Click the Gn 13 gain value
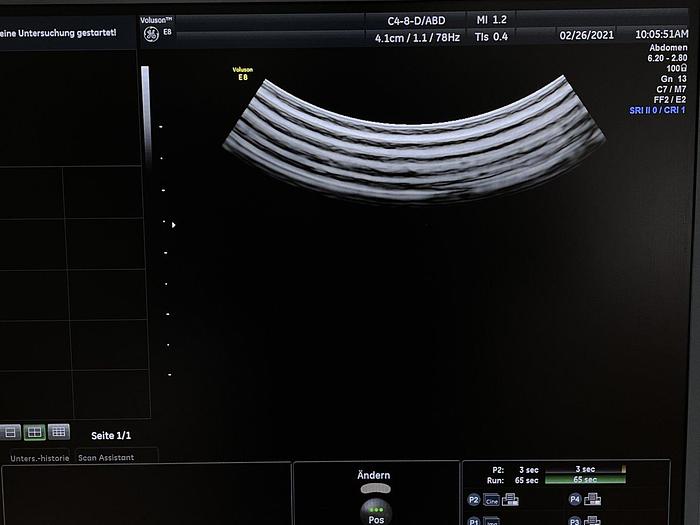 (x=674, y=79)
